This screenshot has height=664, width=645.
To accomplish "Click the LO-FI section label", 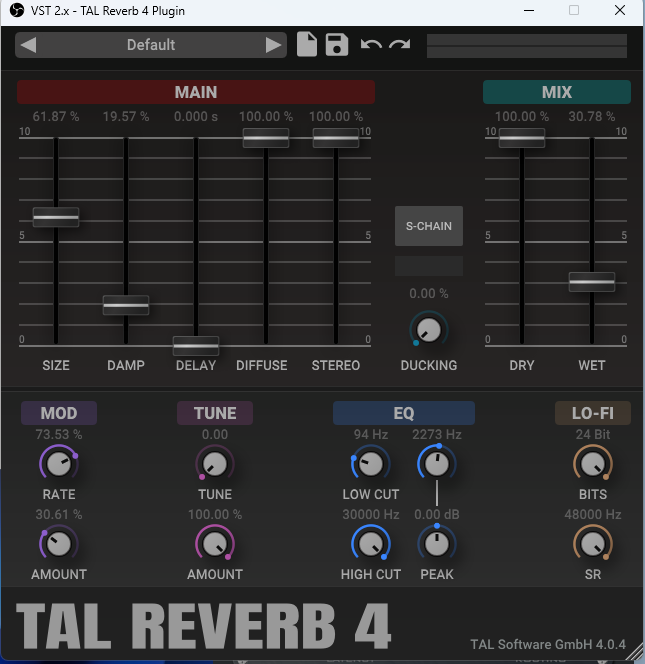I will (x=592, y=413).
